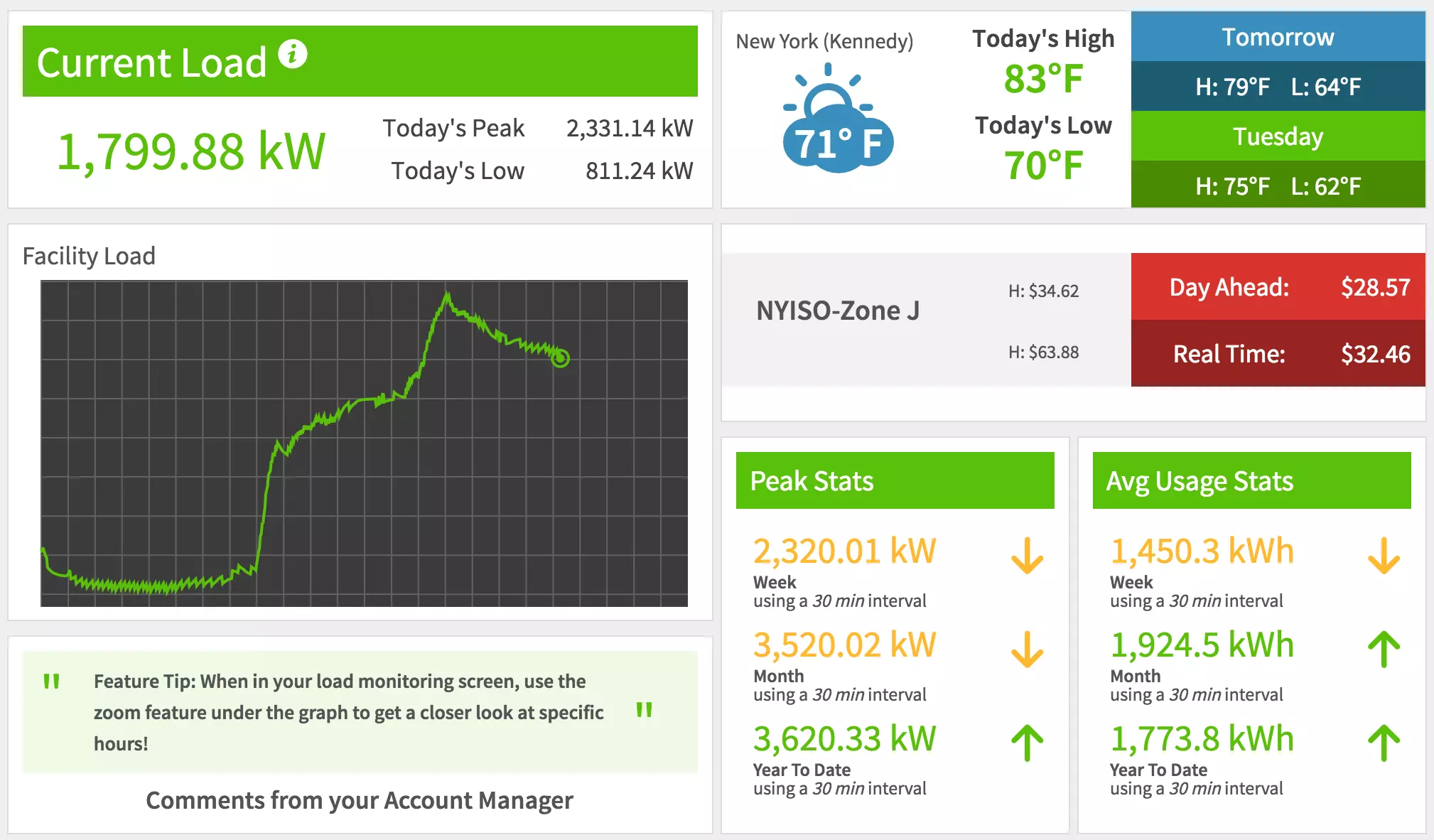Screen dimensions: 1434x840
Task: Click the Real Time price tile
Action: point(1278,353)
